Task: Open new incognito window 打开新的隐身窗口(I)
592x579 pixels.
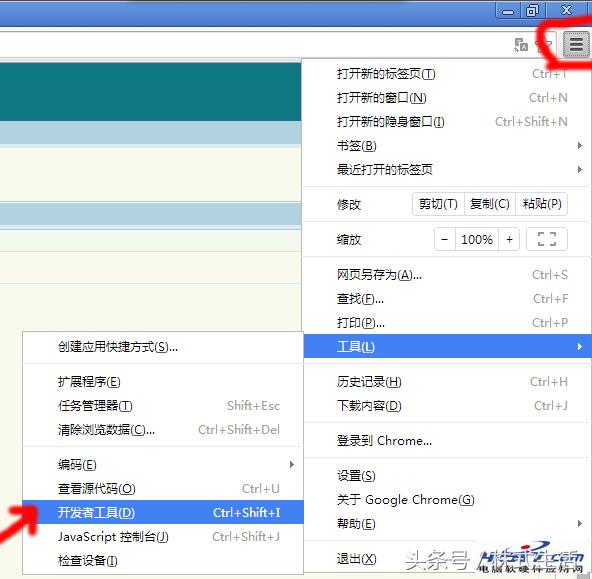Action: [447, 122]
